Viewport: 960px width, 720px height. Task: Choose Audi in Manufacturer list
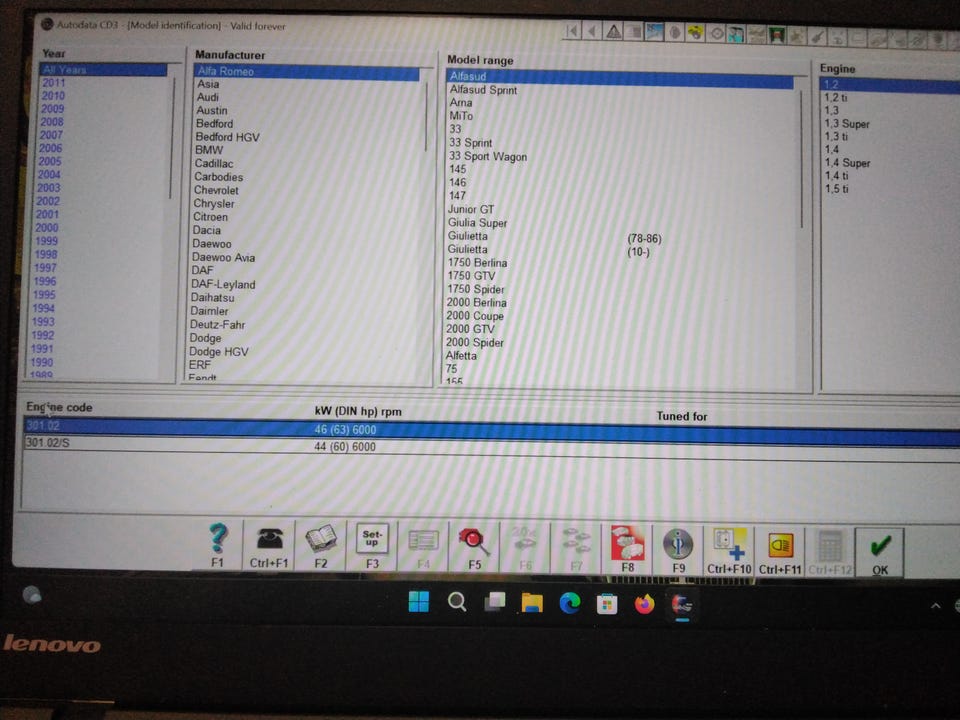click(x=208, y=97)
